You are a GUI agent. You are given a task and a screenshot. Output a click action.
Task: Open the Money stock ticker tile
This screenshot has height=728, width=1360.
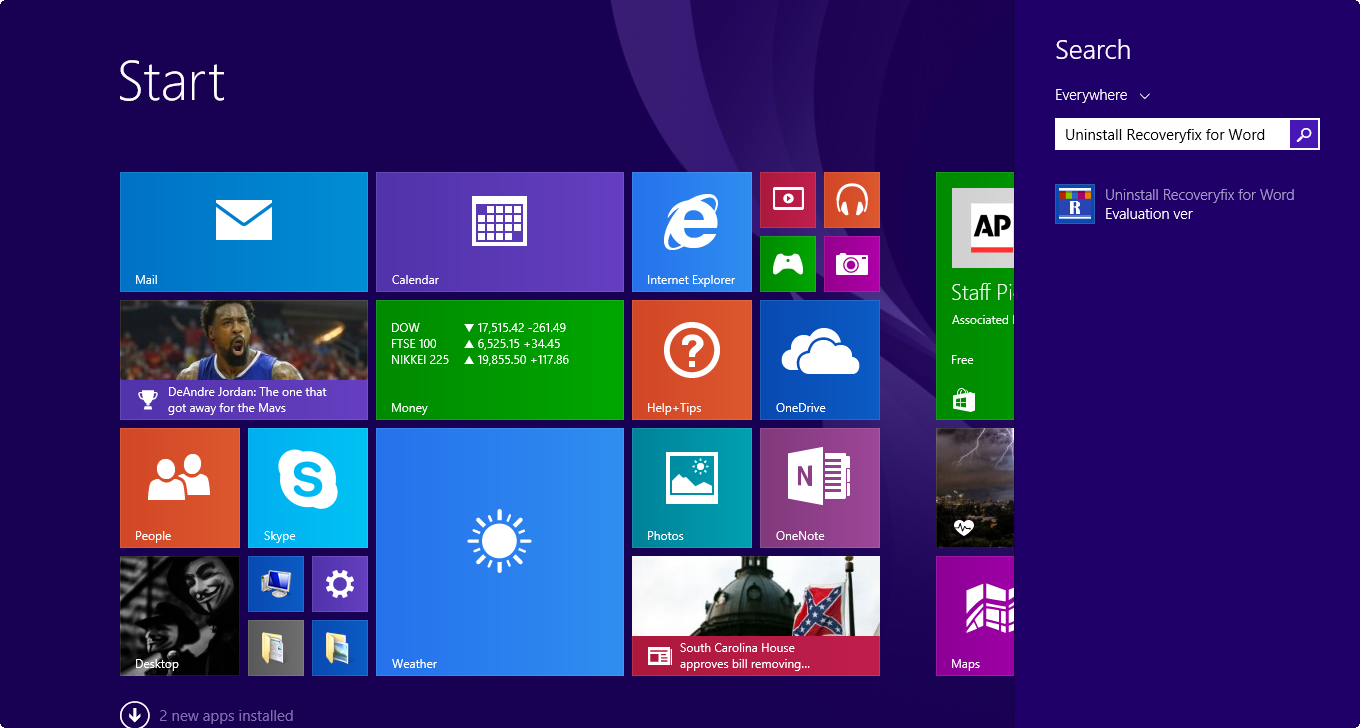point(500,360)
